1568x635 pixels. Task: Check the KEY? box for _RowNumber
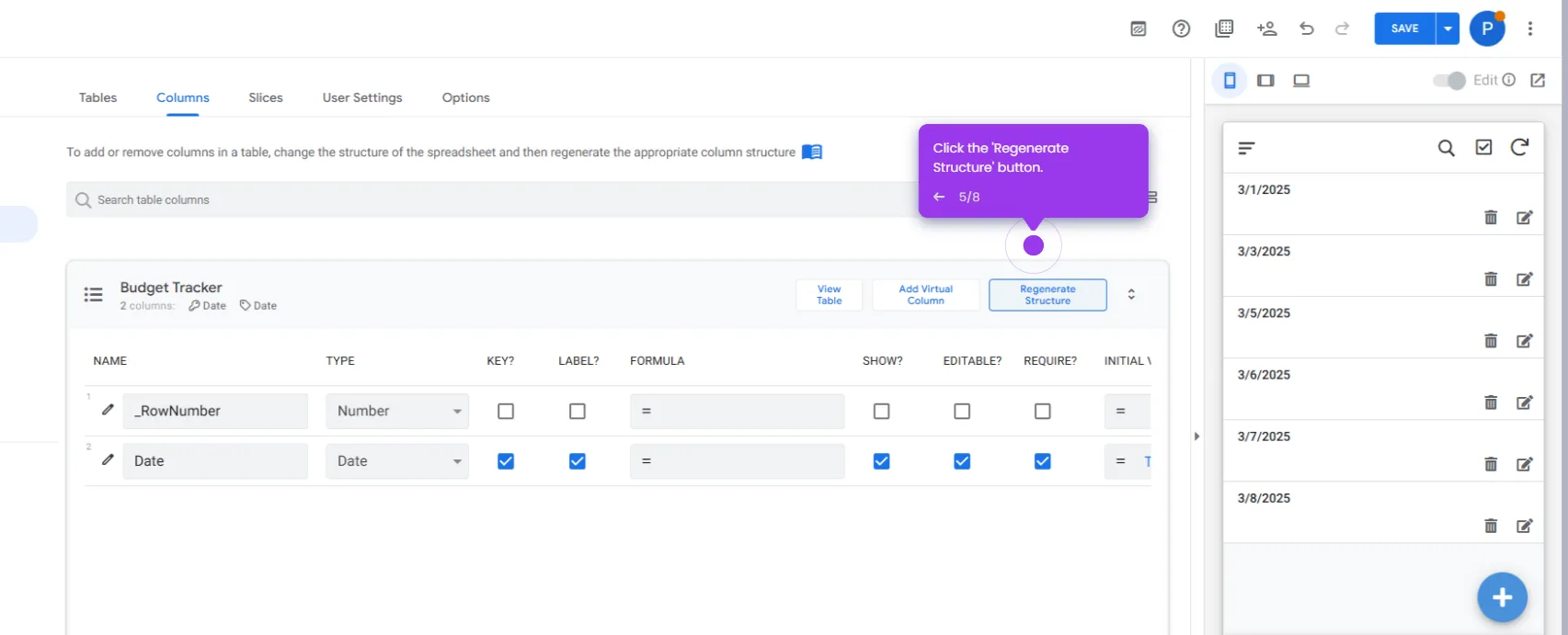[x=506, y=411]
